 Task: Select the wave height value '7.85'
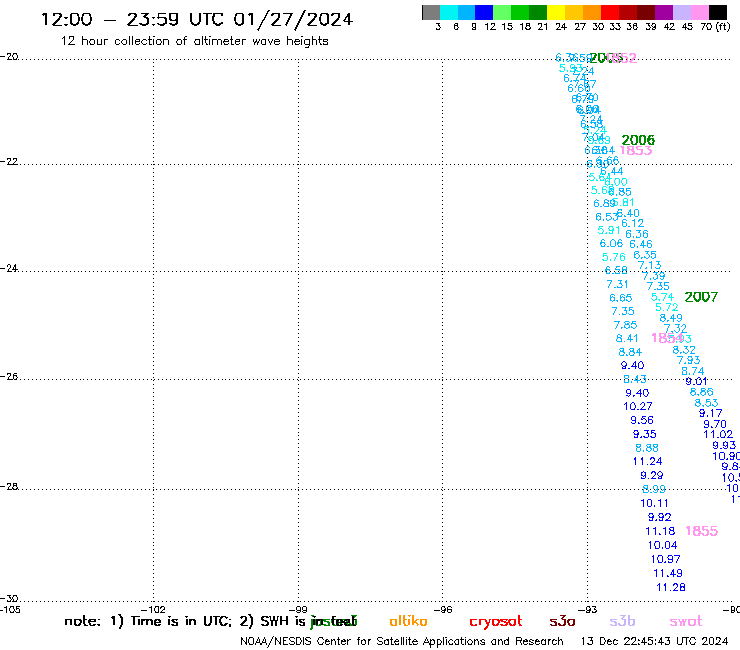(x=625, y=325)
